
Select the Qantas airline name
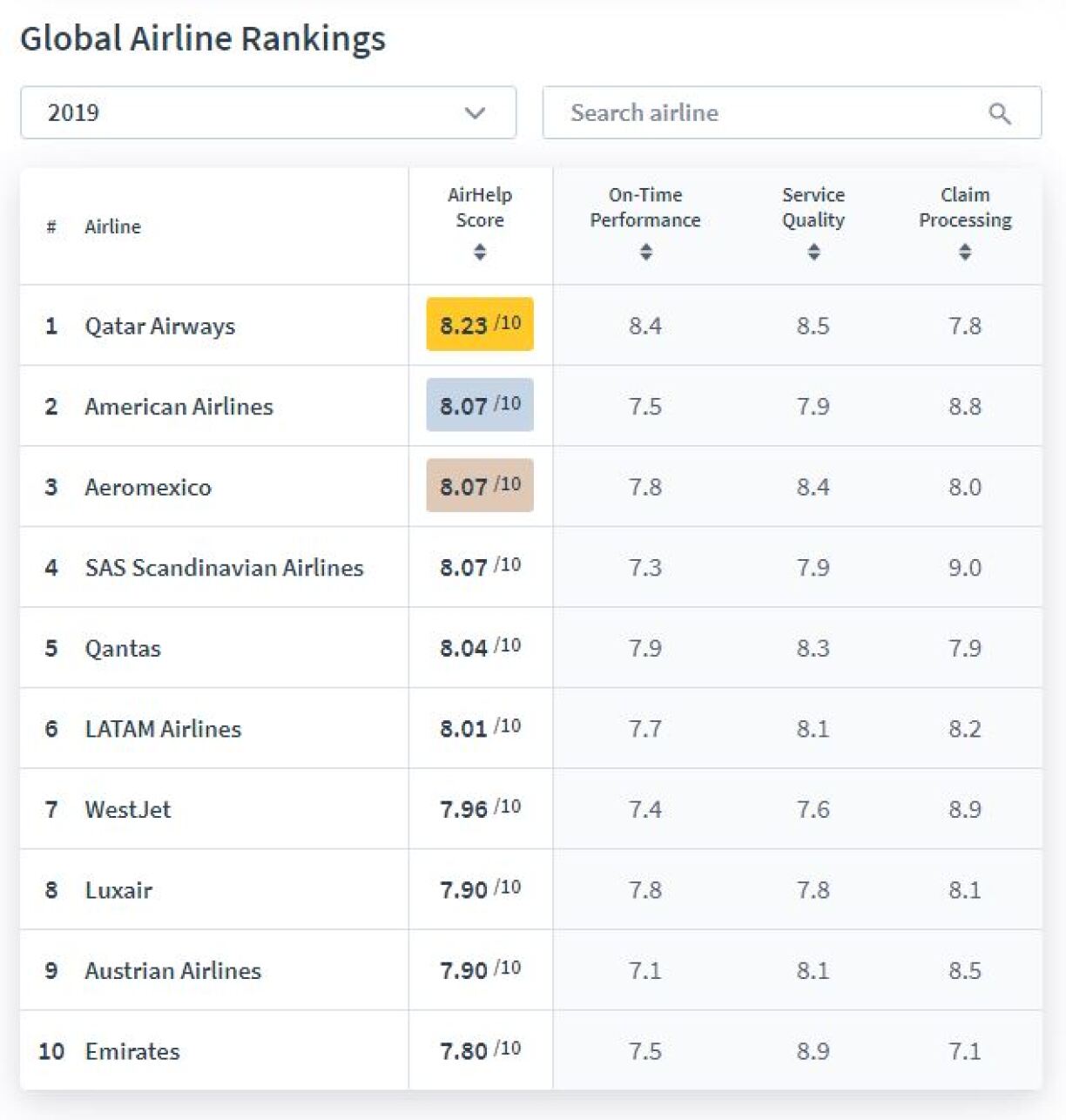[x=123, y=649]
